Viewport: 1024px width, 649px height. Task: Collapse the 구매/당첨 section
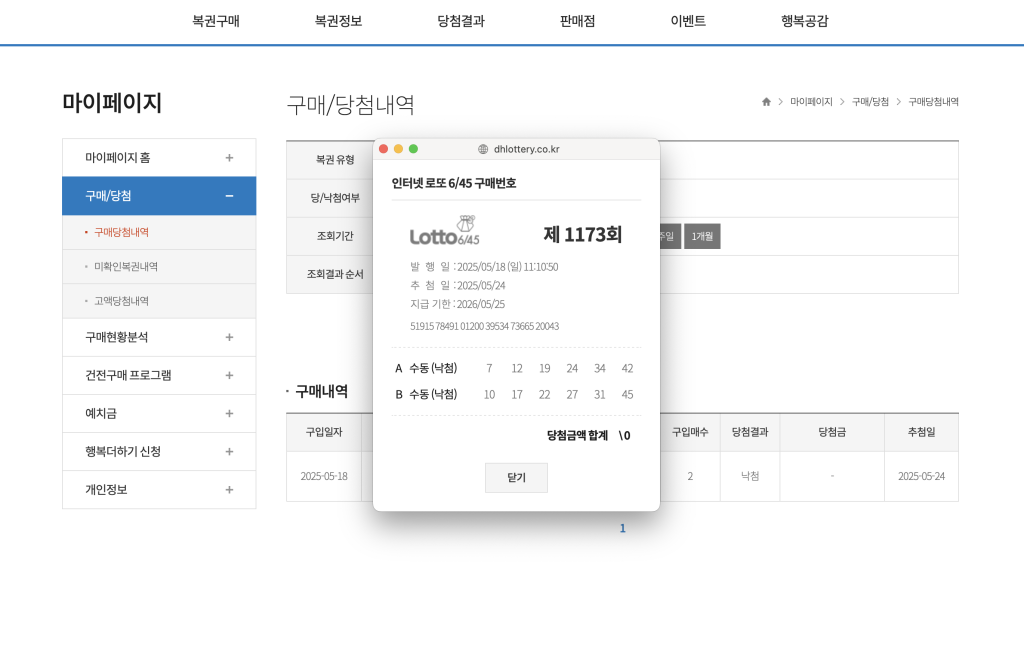[x=229, y=196]
